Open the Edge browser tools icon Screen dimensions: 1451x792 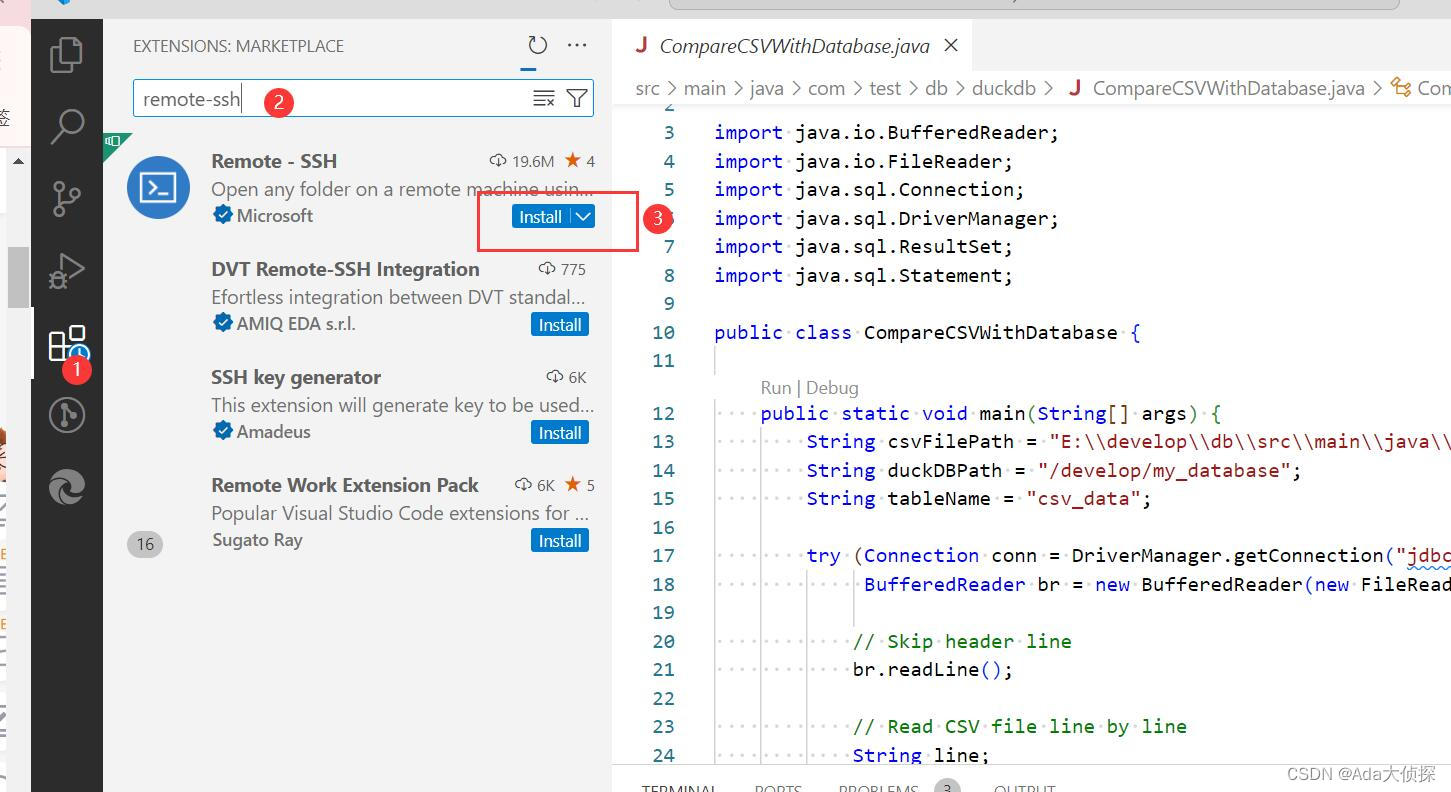66,487
